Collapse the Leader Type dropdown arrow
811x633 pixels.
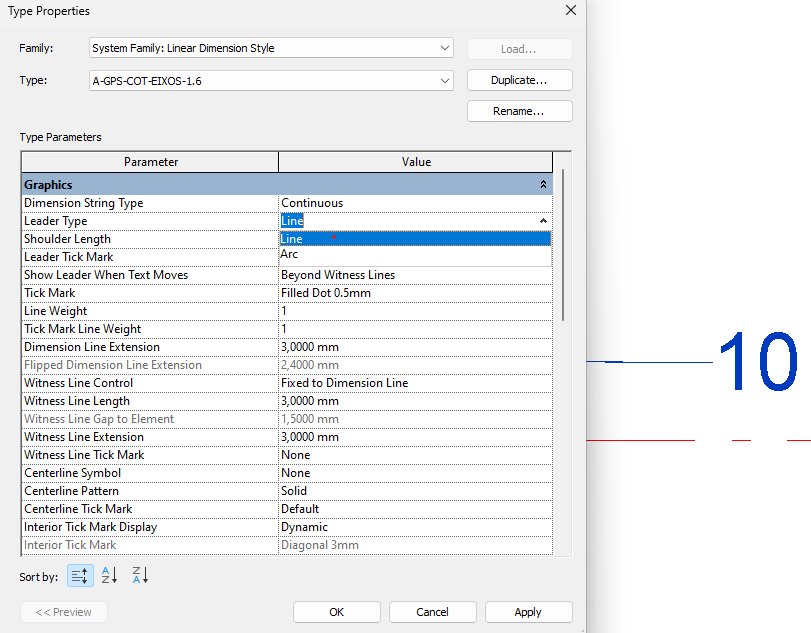click(543, 221)
